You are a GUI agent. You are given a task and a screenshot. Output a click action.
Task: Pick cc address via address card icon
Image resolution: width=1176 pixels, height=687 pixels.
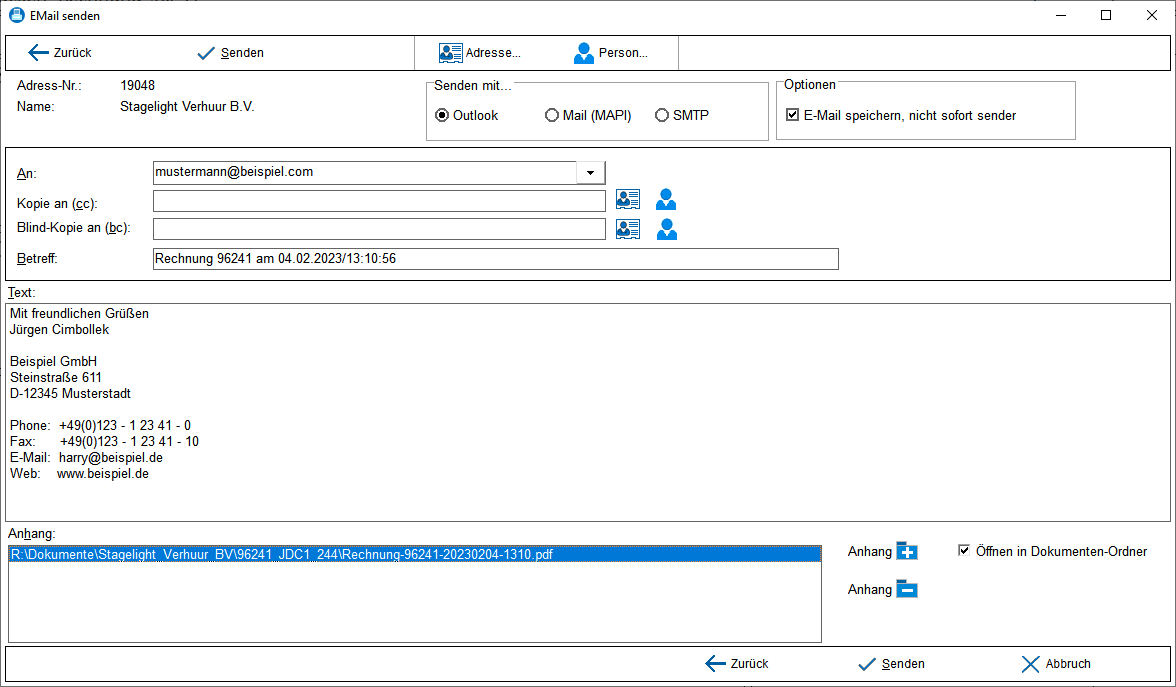tap(628, 200)
